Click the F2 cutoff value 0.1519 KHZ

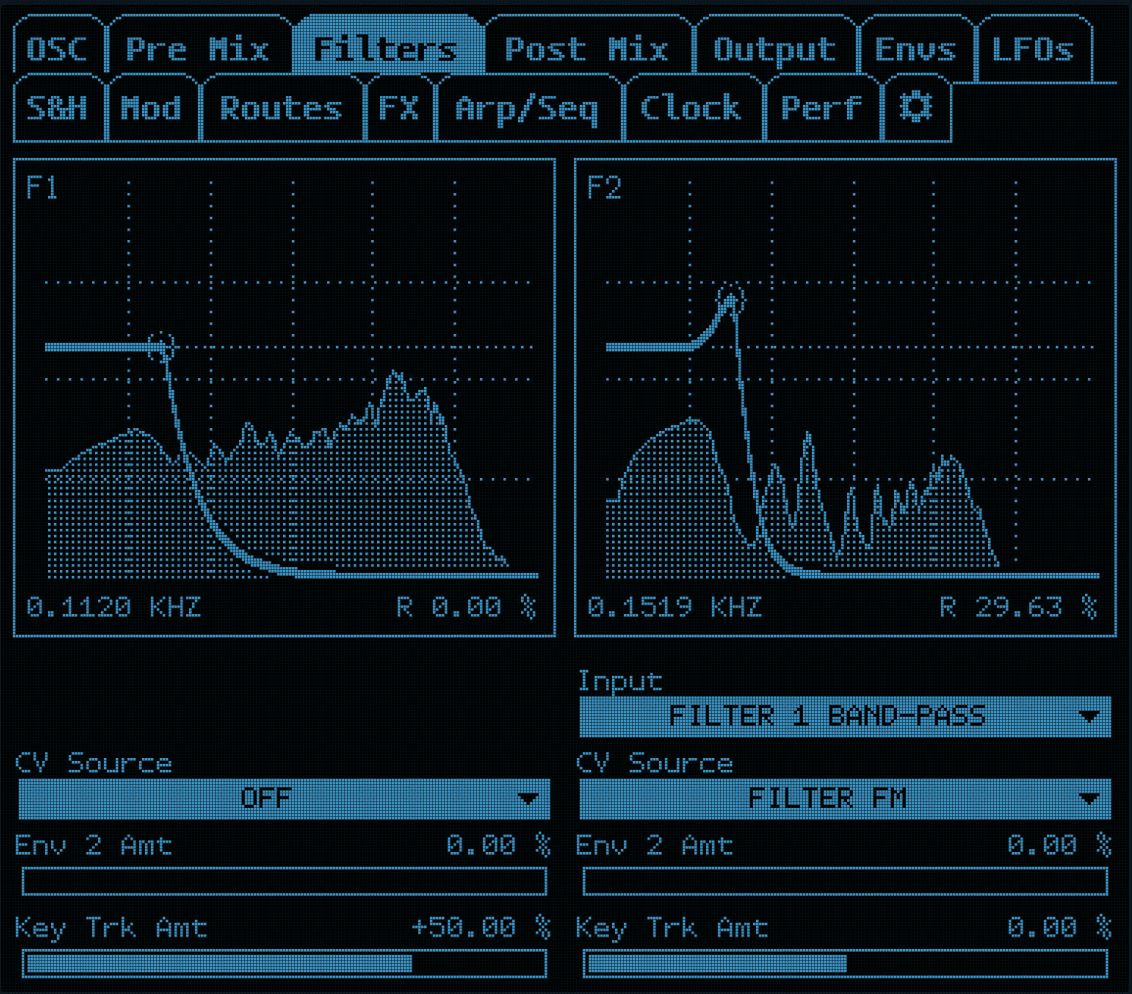674,607
